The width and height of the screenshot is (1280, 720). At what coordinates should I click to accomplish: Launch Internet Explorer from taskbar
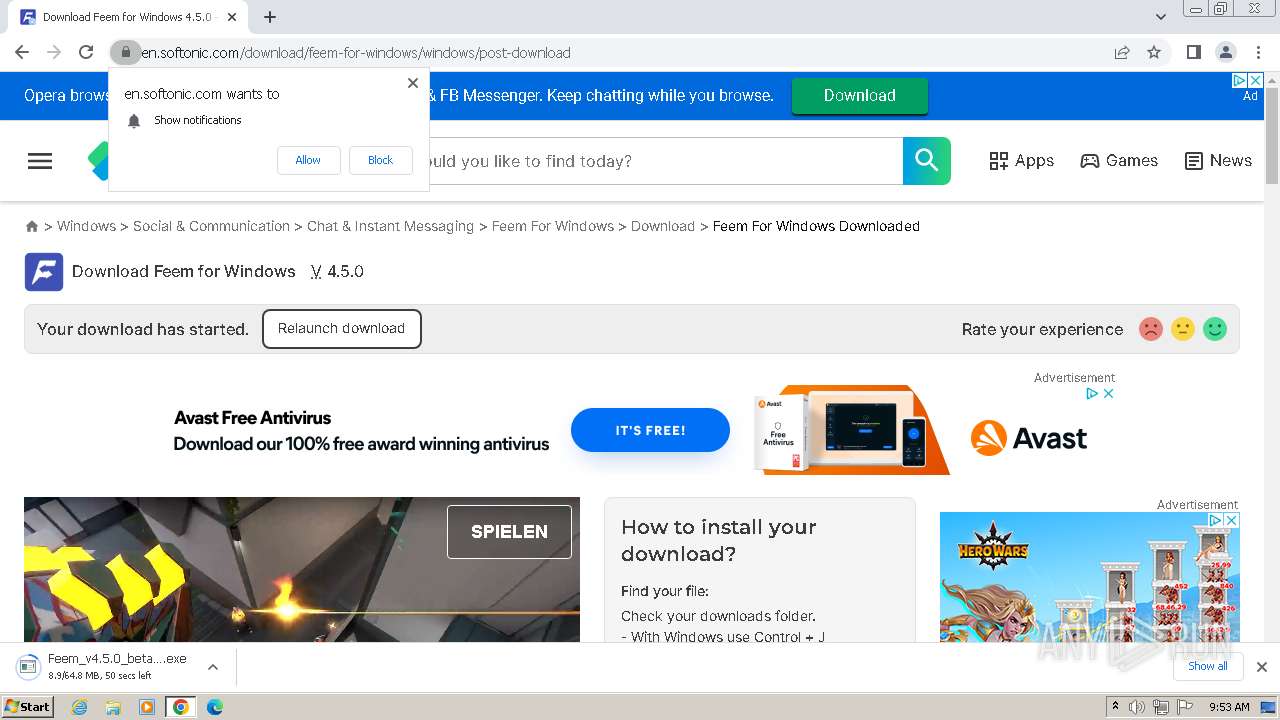point(80,707)
